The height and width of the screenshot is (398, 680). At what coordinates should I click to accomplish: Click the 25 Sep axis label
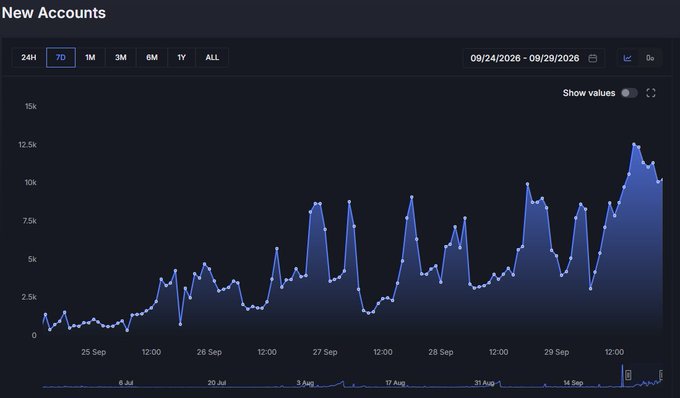93,352
